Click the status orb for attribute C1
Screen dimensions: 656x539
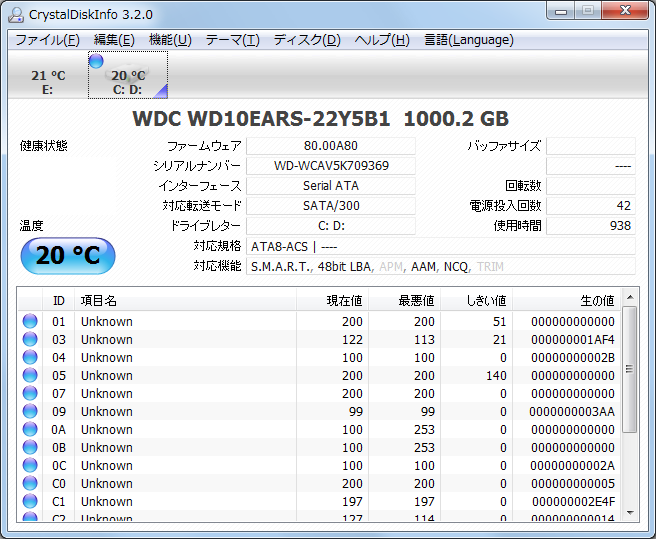point(30,501)
